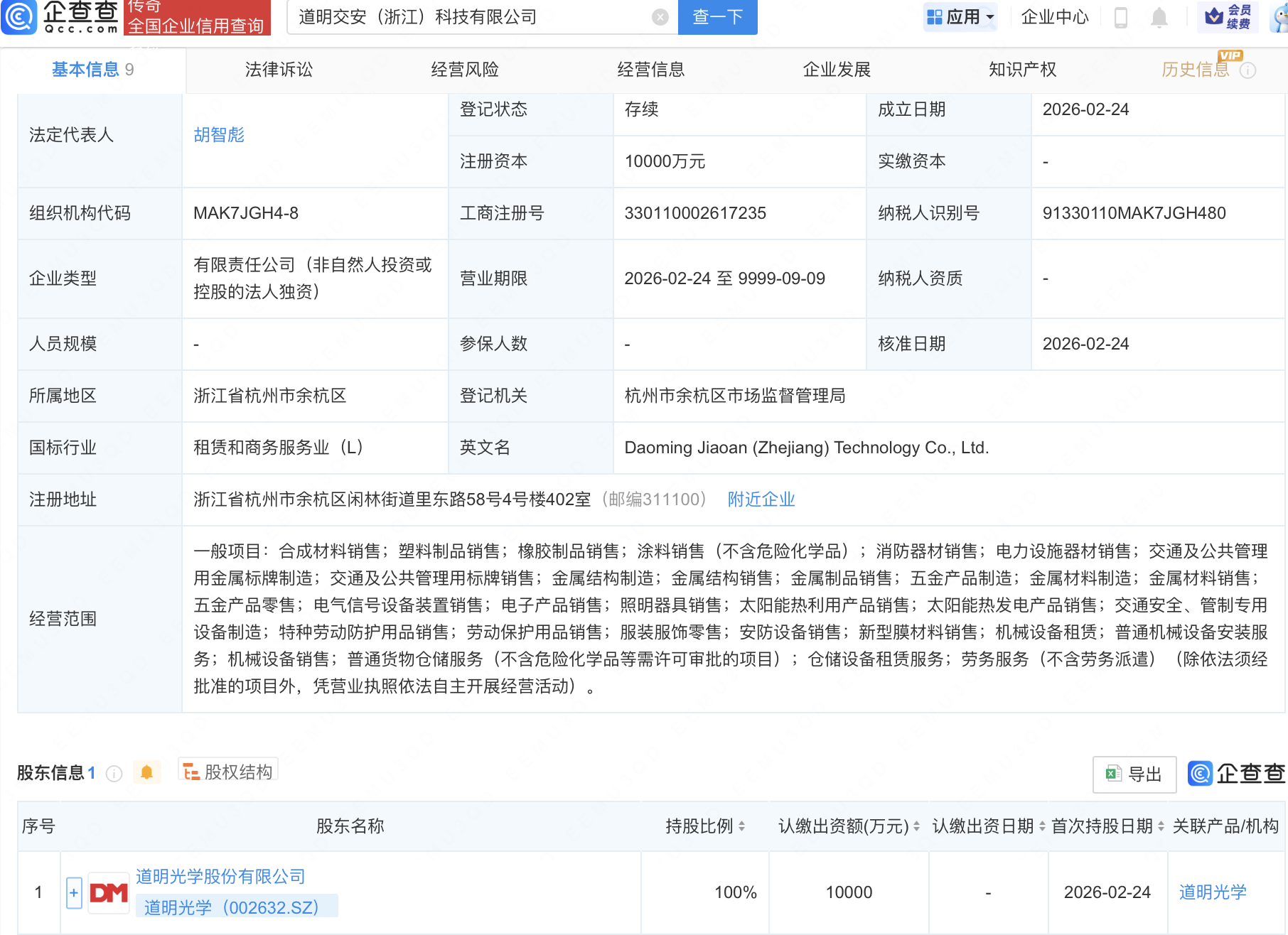
Task: Toggle sorting on 首次持股日期 column
Action: [1159, 826]
